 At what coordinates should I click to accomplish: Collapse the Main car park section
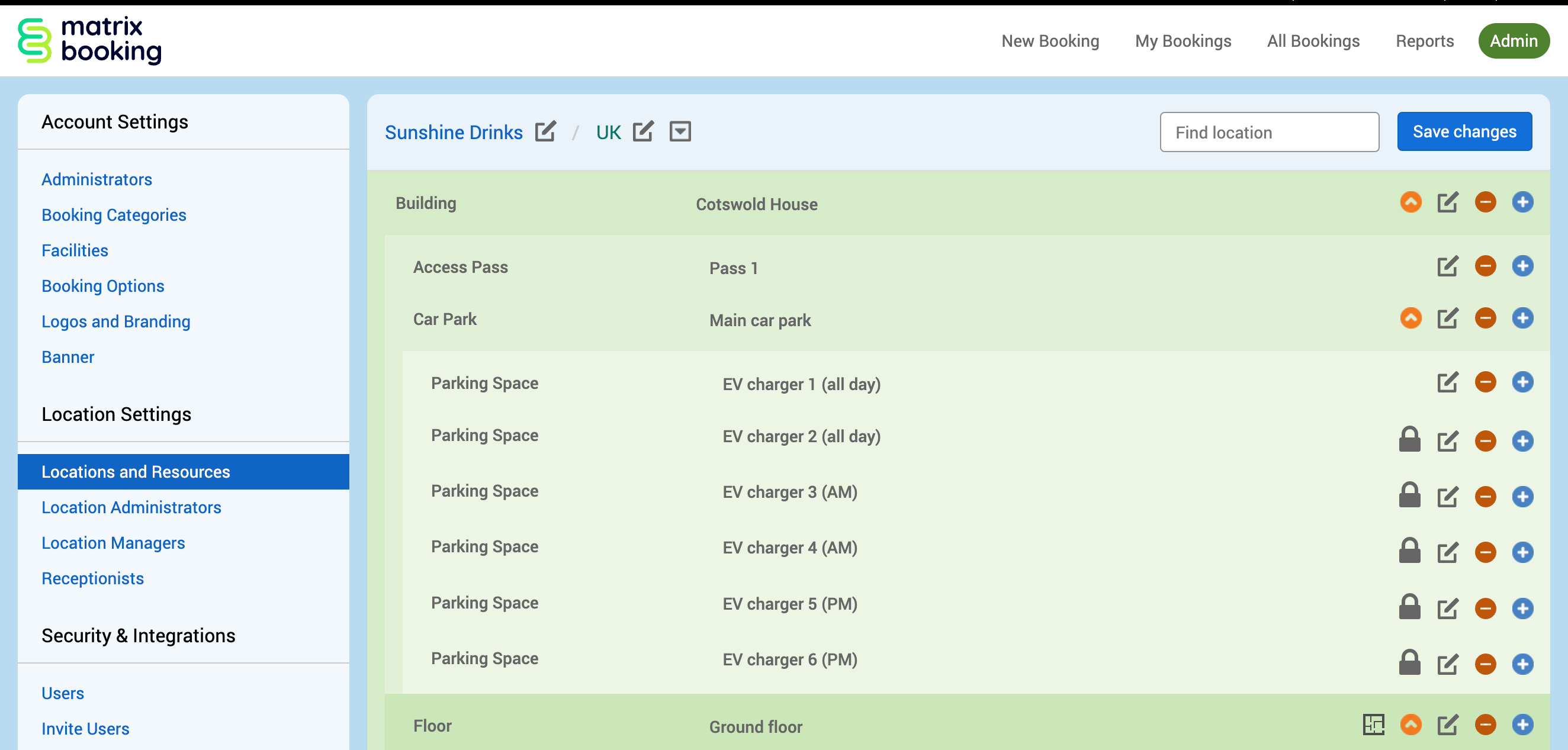click(x=1410, y=317)
